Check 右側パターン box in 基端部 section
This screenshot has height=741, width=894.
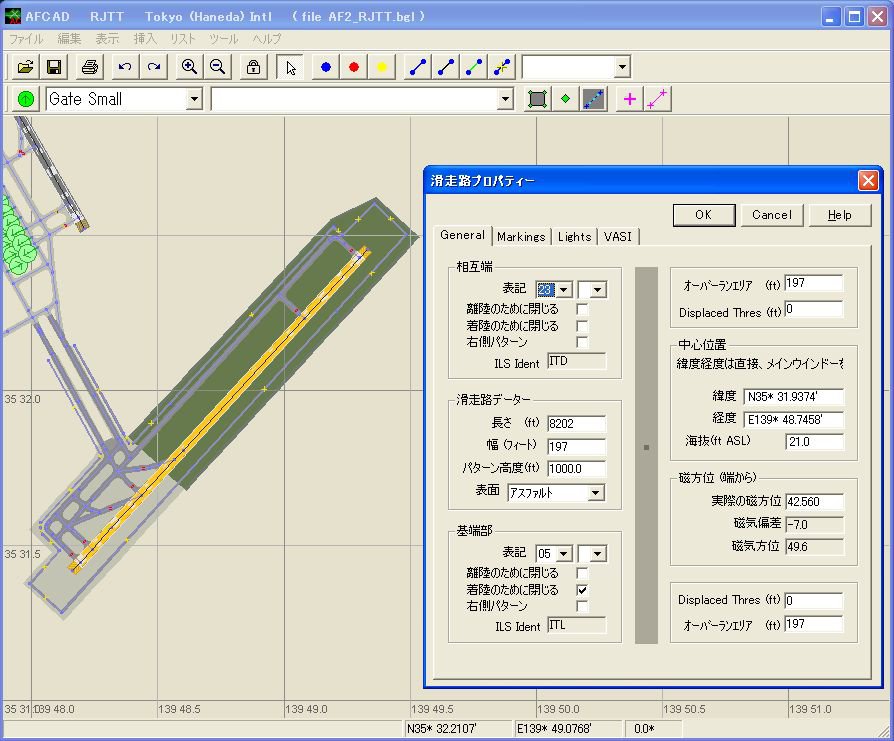[582, 606]
